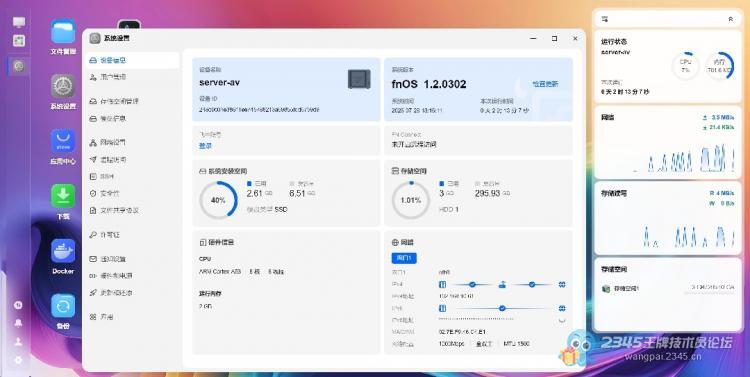Click the 1.01% storage usage ring
750x377 pixels.
click(x=411, y=200)
